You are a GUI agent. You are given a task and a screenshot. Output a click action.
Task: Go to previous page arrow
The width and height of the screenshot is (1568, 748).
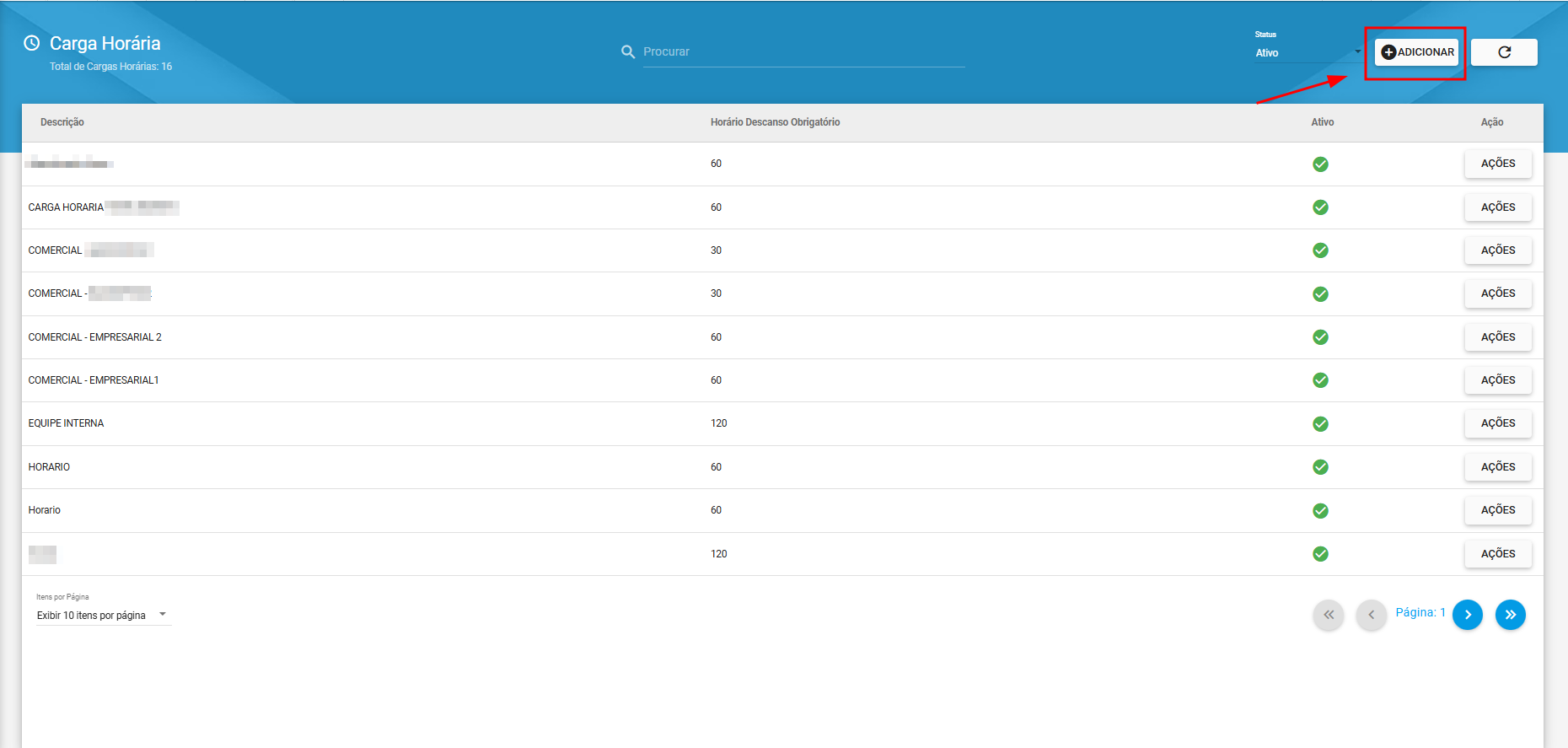click(x=1372, y=615)
